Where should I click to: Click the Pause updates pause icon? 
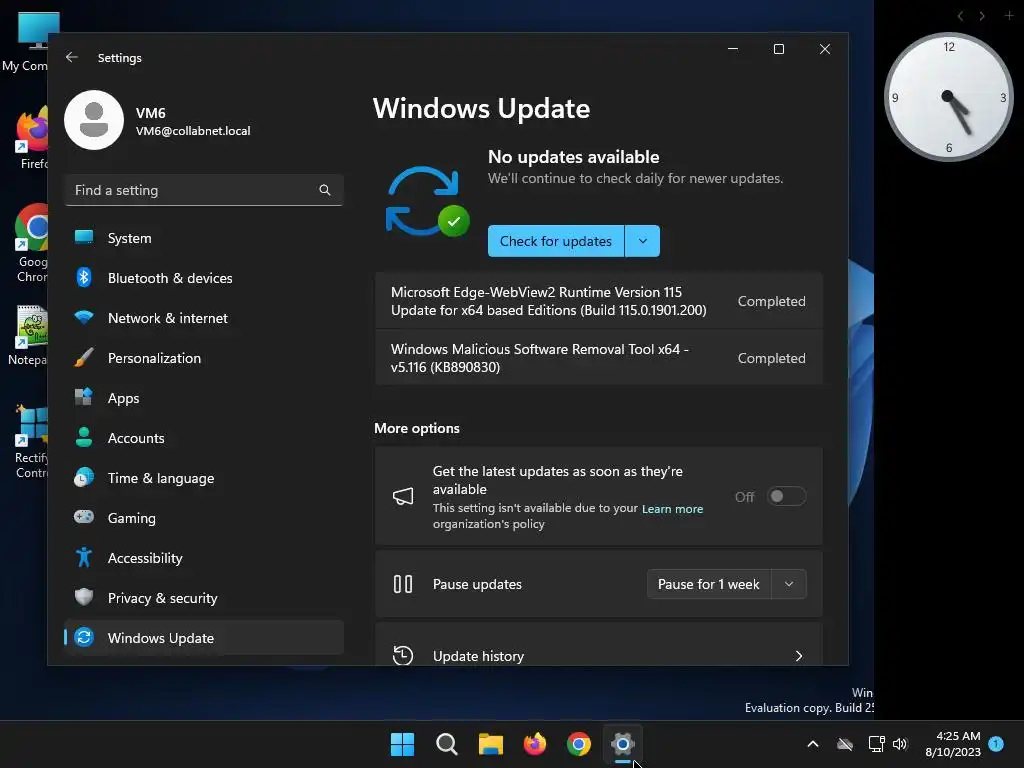pyautogui.click(x=403, y=584)
